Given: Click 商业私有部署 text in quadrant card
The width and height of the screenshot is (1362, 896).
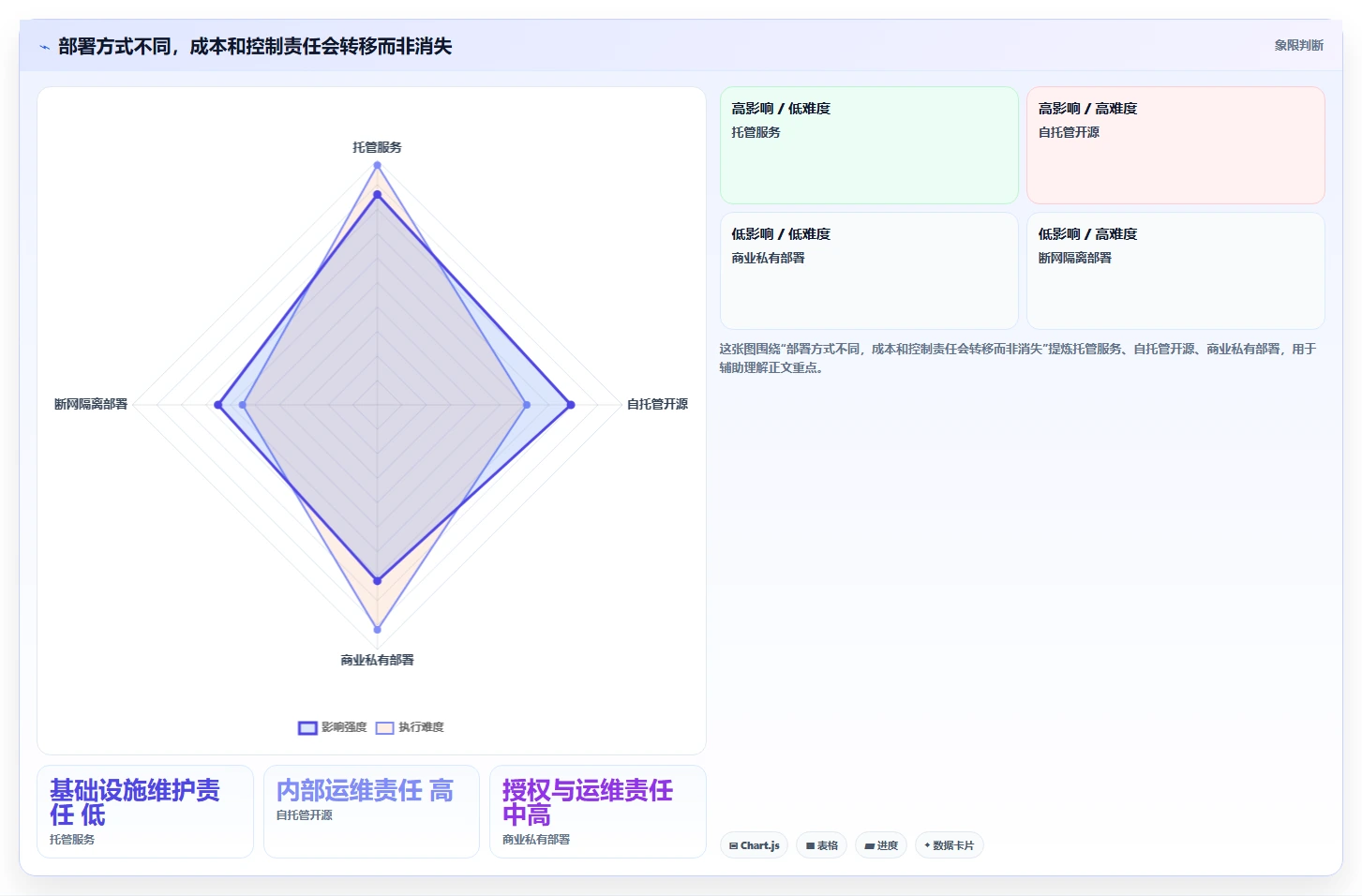Looking at the screenshot, I should pos(768,258).
